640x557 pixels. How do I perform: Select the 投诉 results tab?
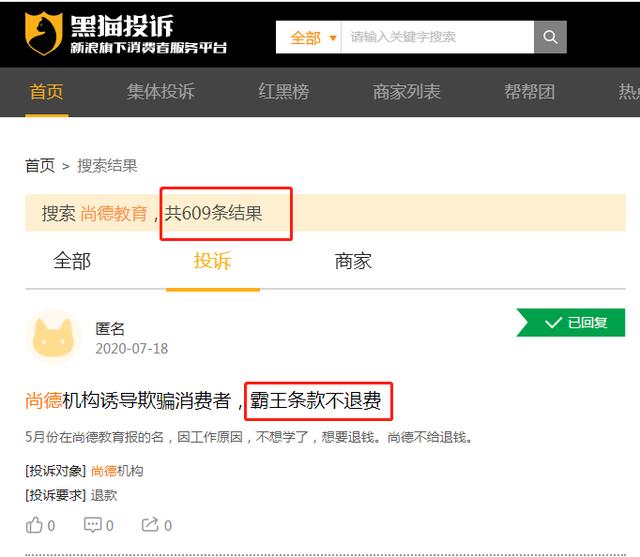click(213, 261)
